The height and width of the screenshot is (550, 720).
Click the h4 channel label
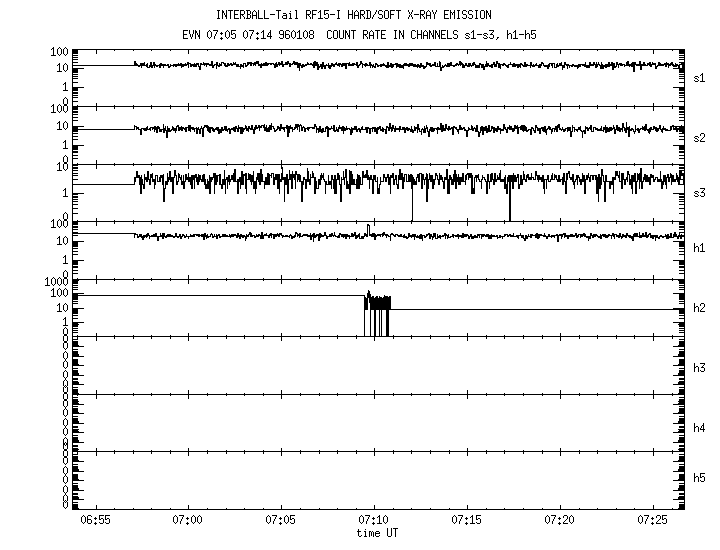pos(700,428)
